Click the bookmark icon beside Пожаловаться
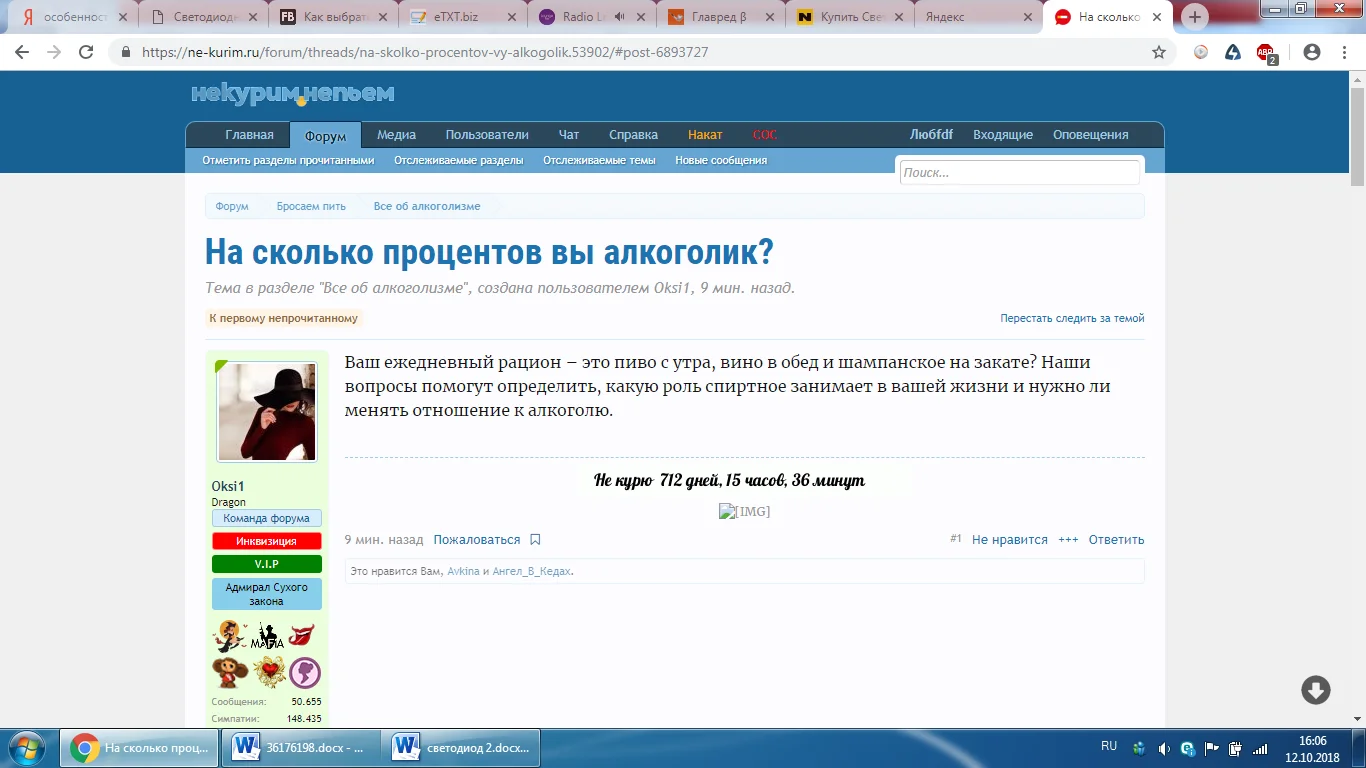This screenshot has height=768, width=1366. click(x=535, y=540)
